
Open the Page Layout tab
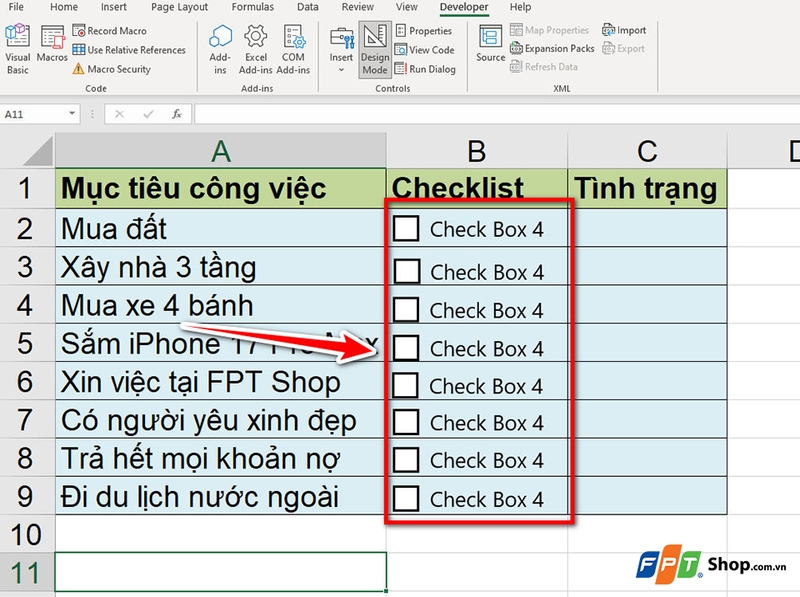click(x=177, y=7)
